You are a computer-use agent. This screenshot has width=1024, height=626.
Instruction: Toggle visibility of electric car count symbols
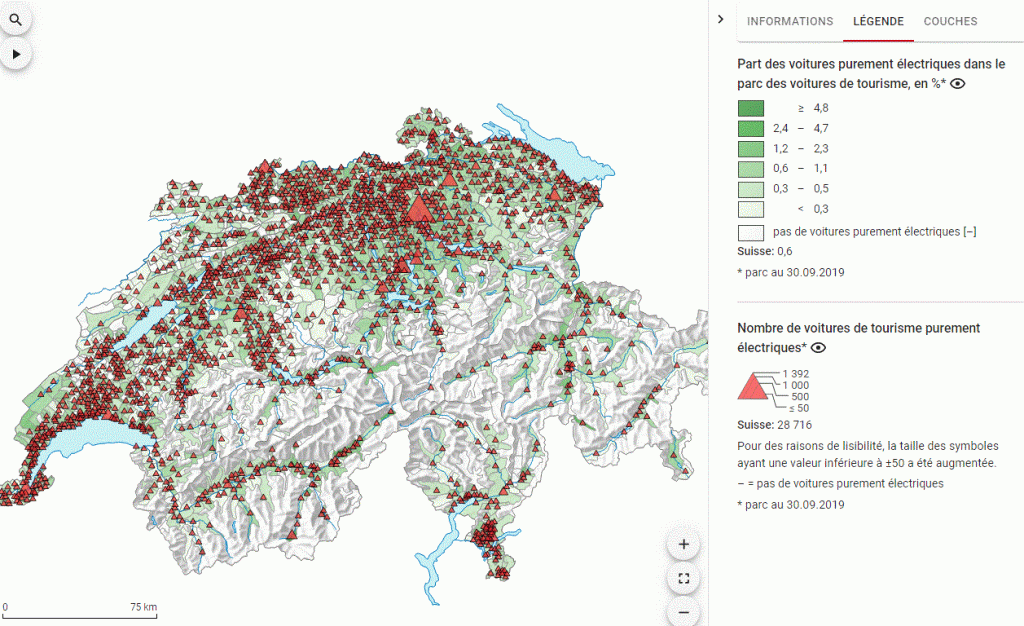coord(819,348)
